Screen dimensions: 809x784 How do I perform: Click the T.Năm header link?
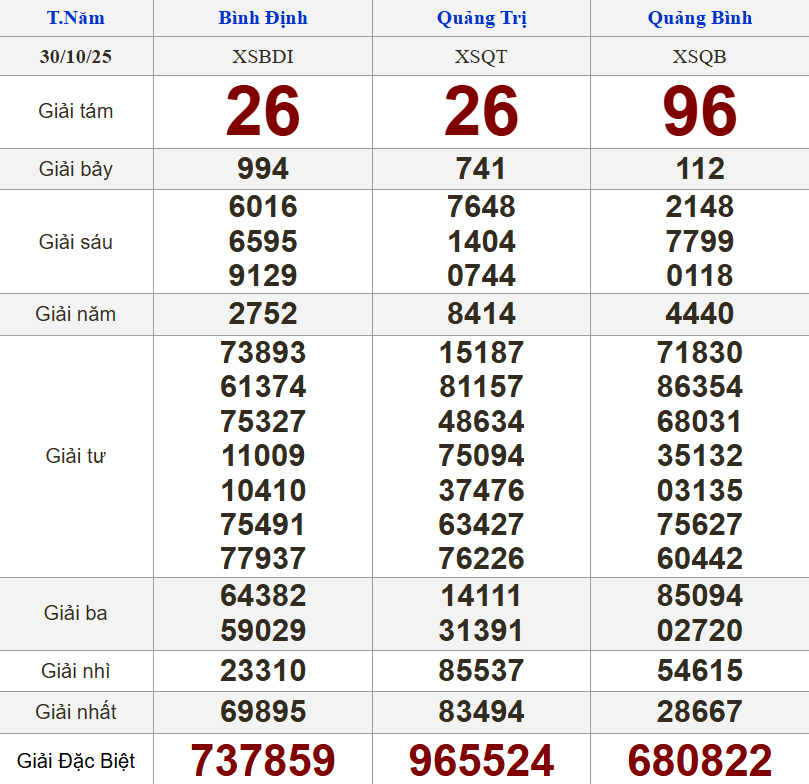coord(76,18)
